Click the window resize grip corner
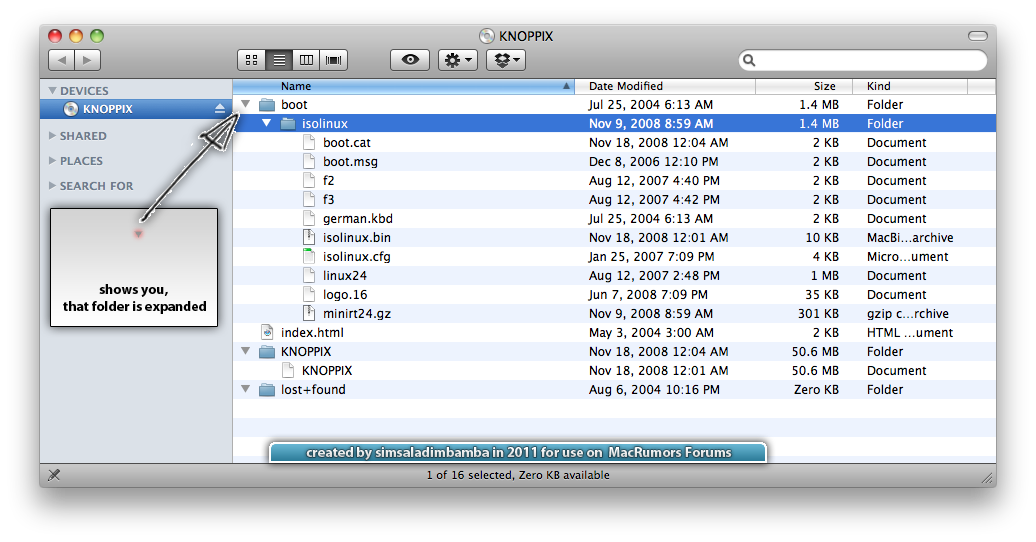The width and height of the screenshot is (1036, 542). (987, 478)
